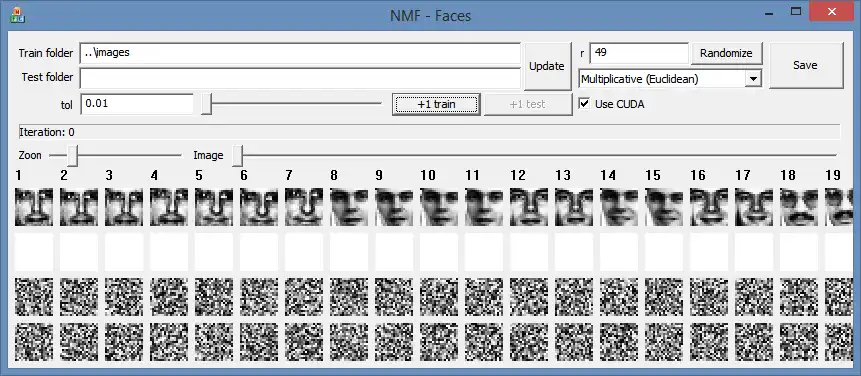
Task: Select face thumbnail number 15
Action: click(664, 207)
